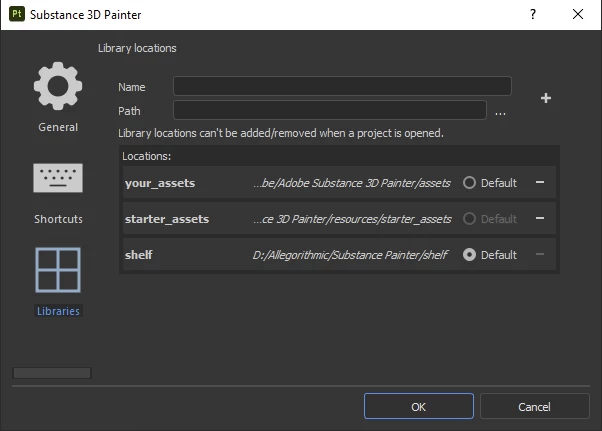
Task: Click the path ending in resources/starter_assets
Action: (352, 219)
